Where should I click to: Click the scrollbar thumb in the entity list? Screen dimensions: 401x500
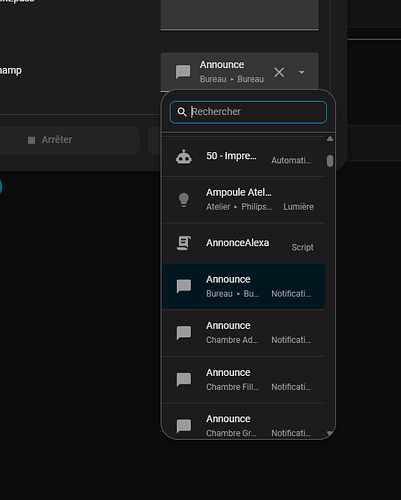tap(330, 161)
